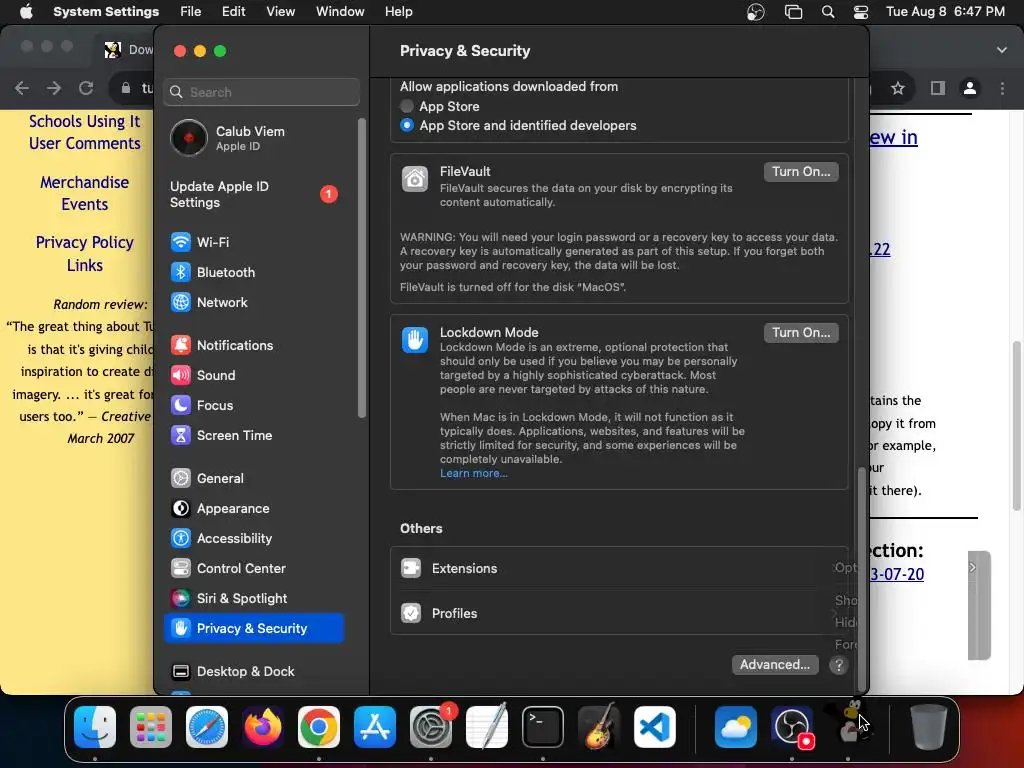Open Launchpad from the Dock
This screenshot has height=768, width=1024.
(x=151, y=727)
